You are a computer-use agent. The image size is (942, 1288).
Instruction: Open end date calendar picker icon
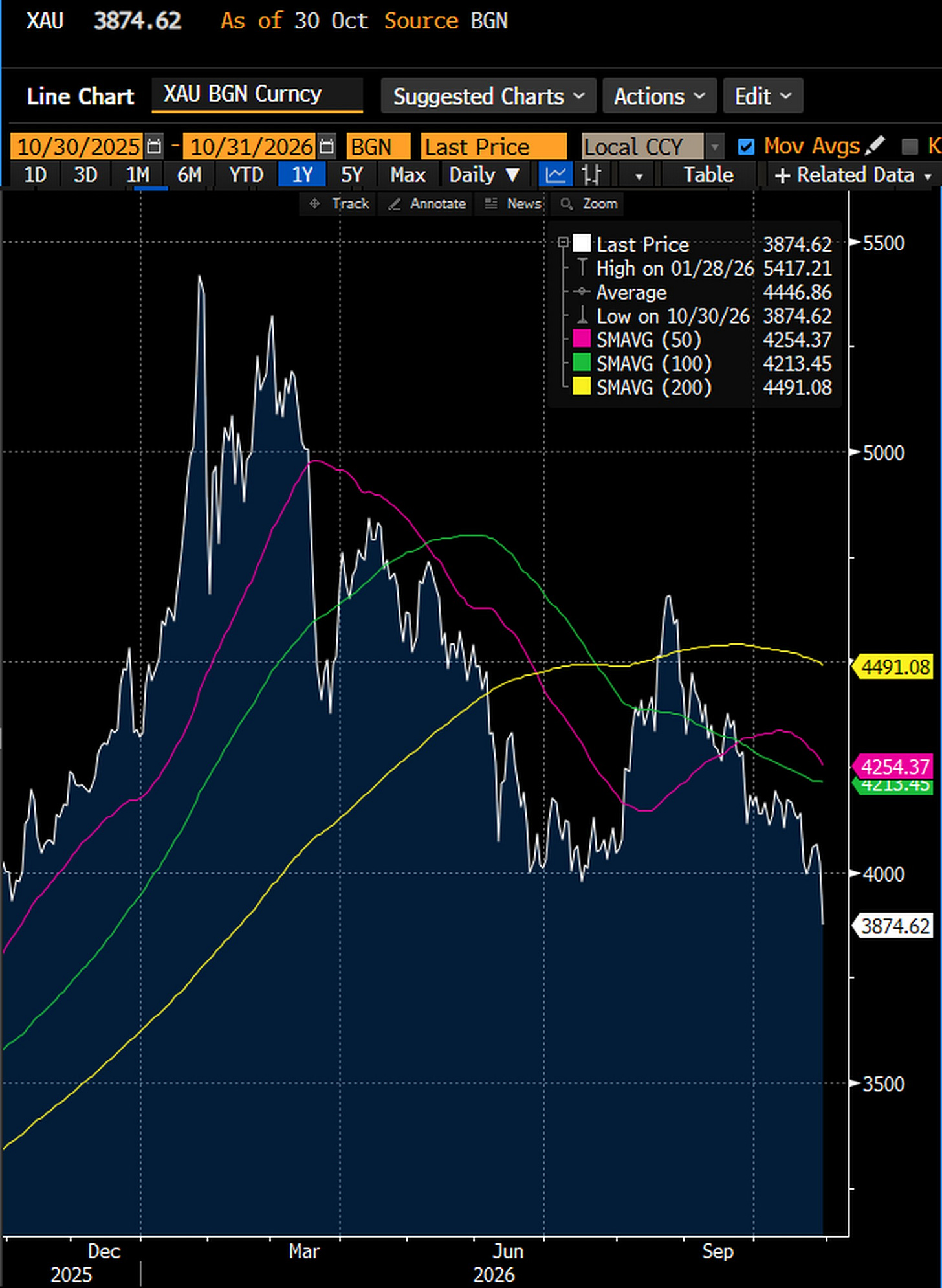click(327, 147)
